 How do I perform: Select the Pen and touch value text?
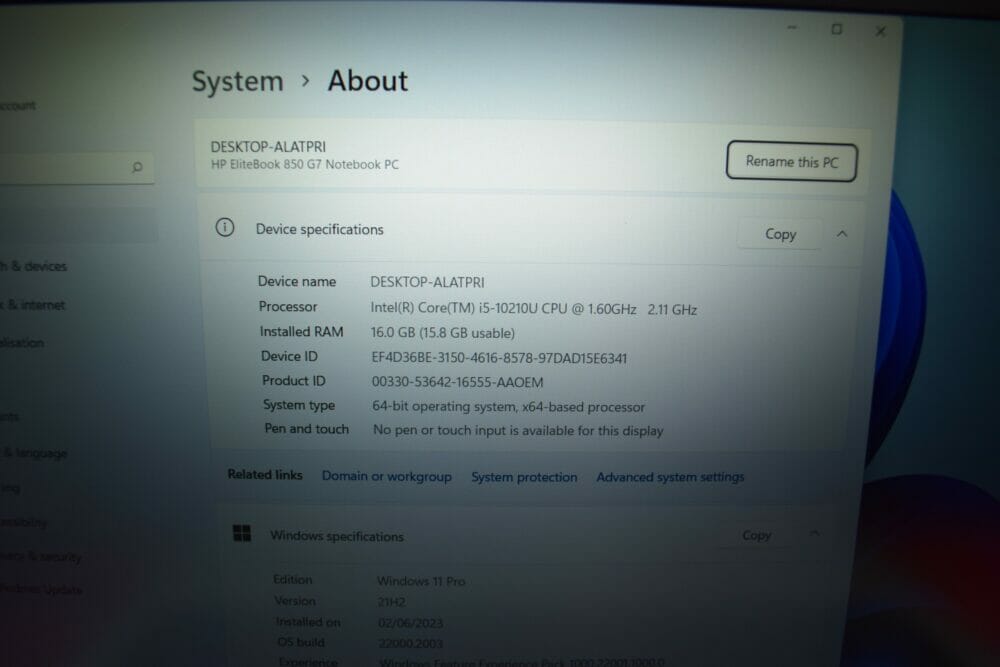click(x=518, y=430)
